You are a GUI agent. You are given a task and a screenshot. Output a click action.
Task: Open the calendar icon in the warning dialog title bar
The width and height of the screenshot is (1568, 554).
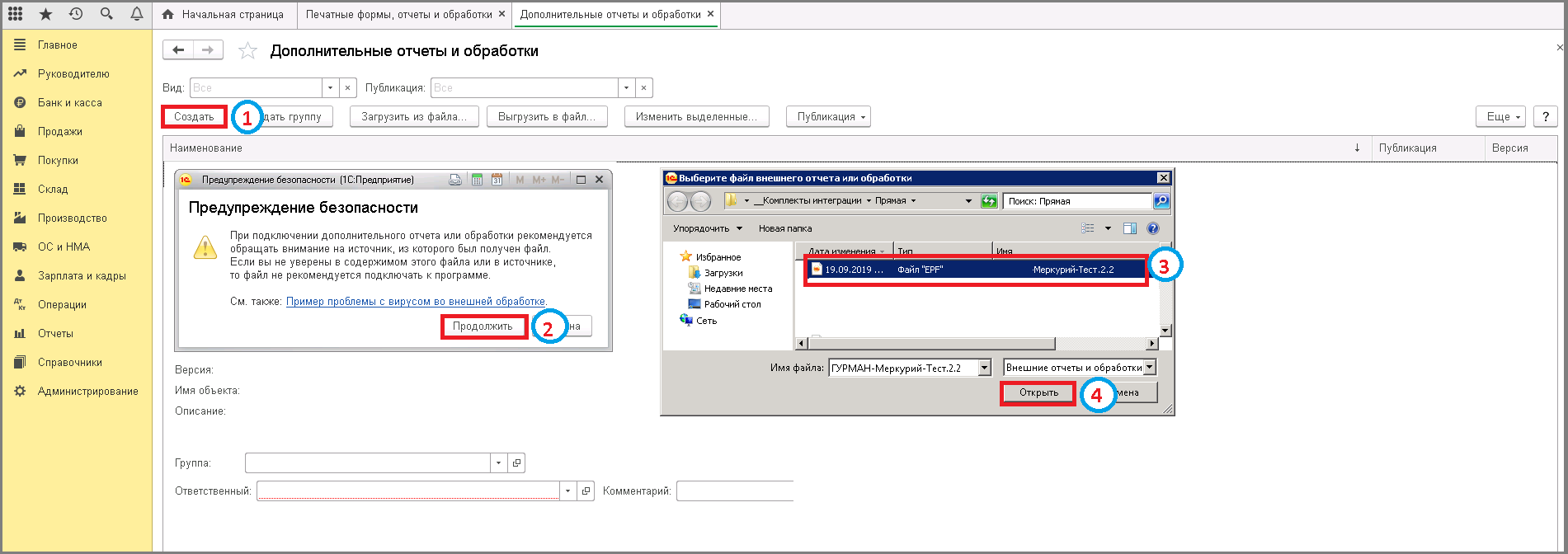[497, 180]
